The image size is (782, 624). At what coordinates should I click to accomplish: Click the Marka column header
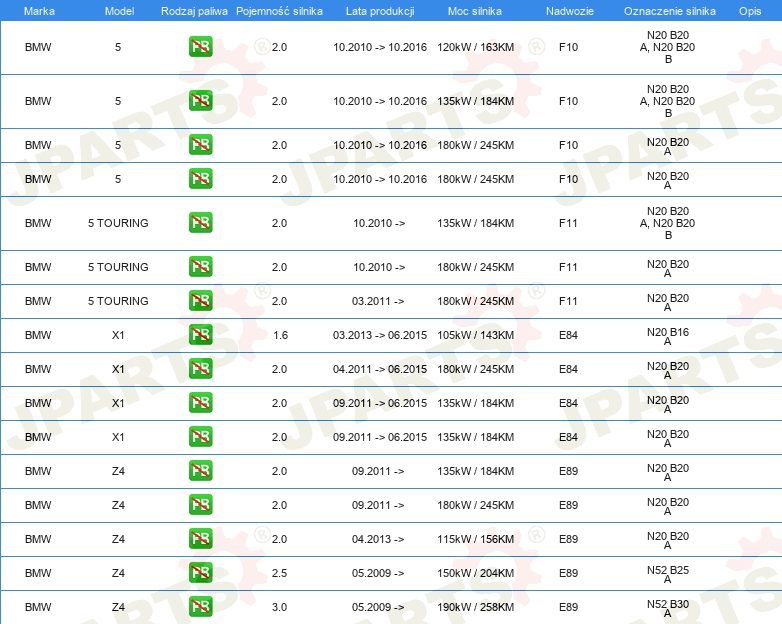(39, 11)
